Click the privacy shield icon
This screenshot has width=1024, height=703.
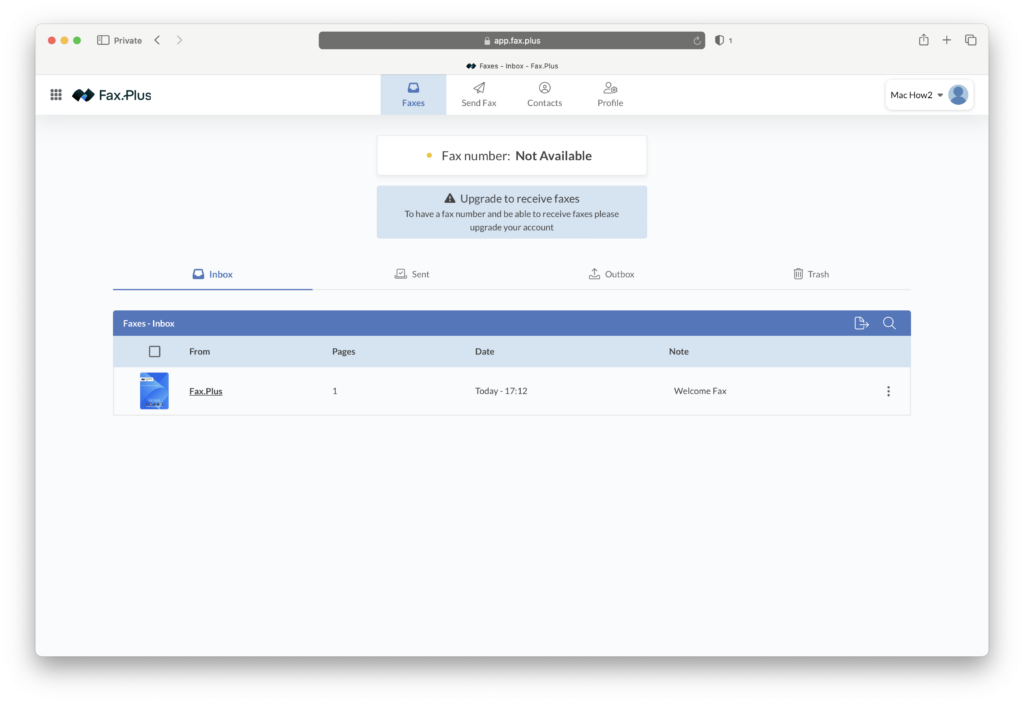(x=719, y=41)
